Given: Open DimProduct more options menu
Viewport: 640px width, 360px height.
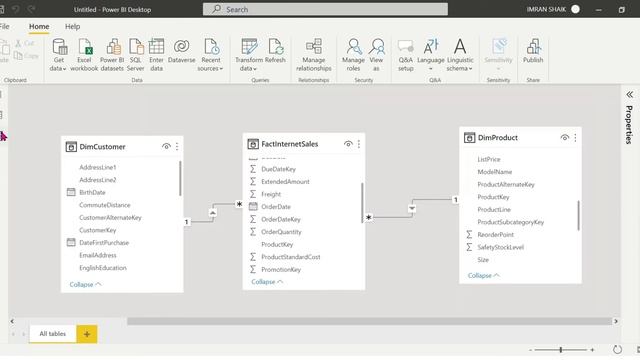Looking at the screenshot, I should coord(576,138).
